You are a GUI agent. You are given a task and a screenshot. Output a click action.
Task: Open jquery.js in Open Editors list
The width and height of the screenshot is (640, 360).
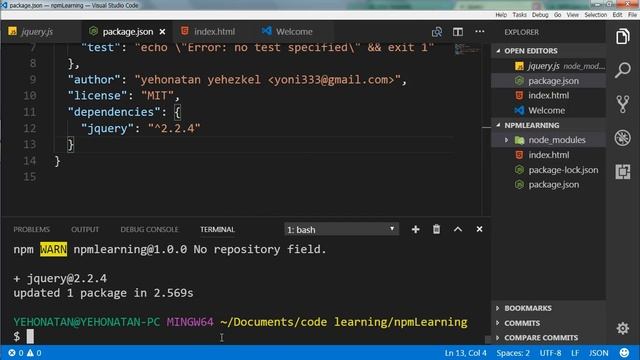[x=549, y=66]
